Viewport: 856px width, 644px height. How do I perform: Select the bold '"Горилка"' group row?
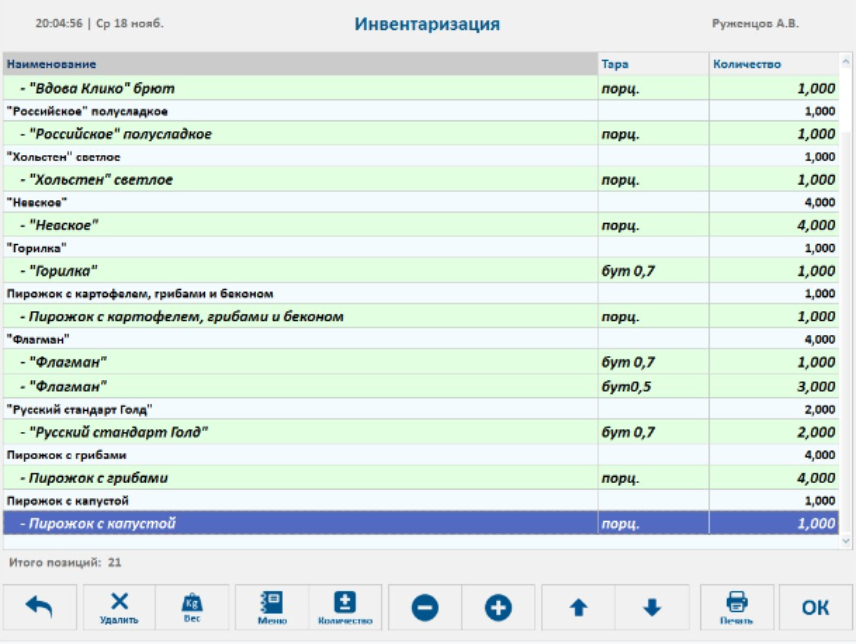[421, 248]
